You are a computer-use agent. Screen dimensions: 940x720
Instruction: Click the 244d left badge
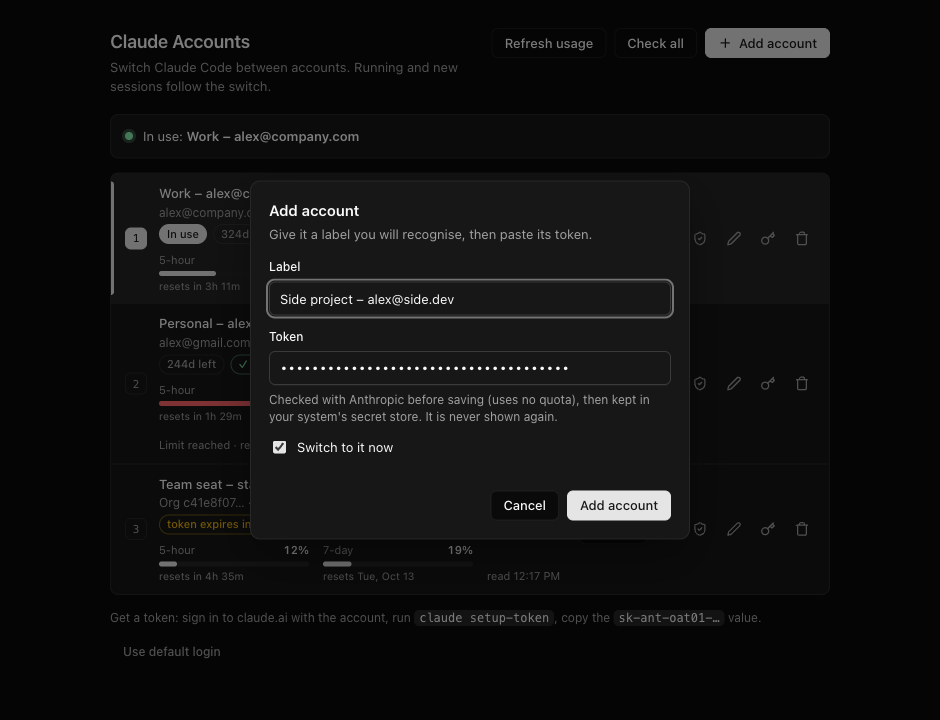click(192, 364)
